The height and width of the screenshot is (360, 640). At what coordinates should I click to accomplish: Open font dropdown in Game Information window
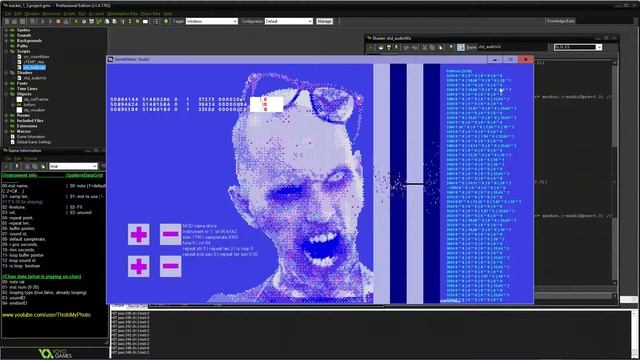[73, 166]
